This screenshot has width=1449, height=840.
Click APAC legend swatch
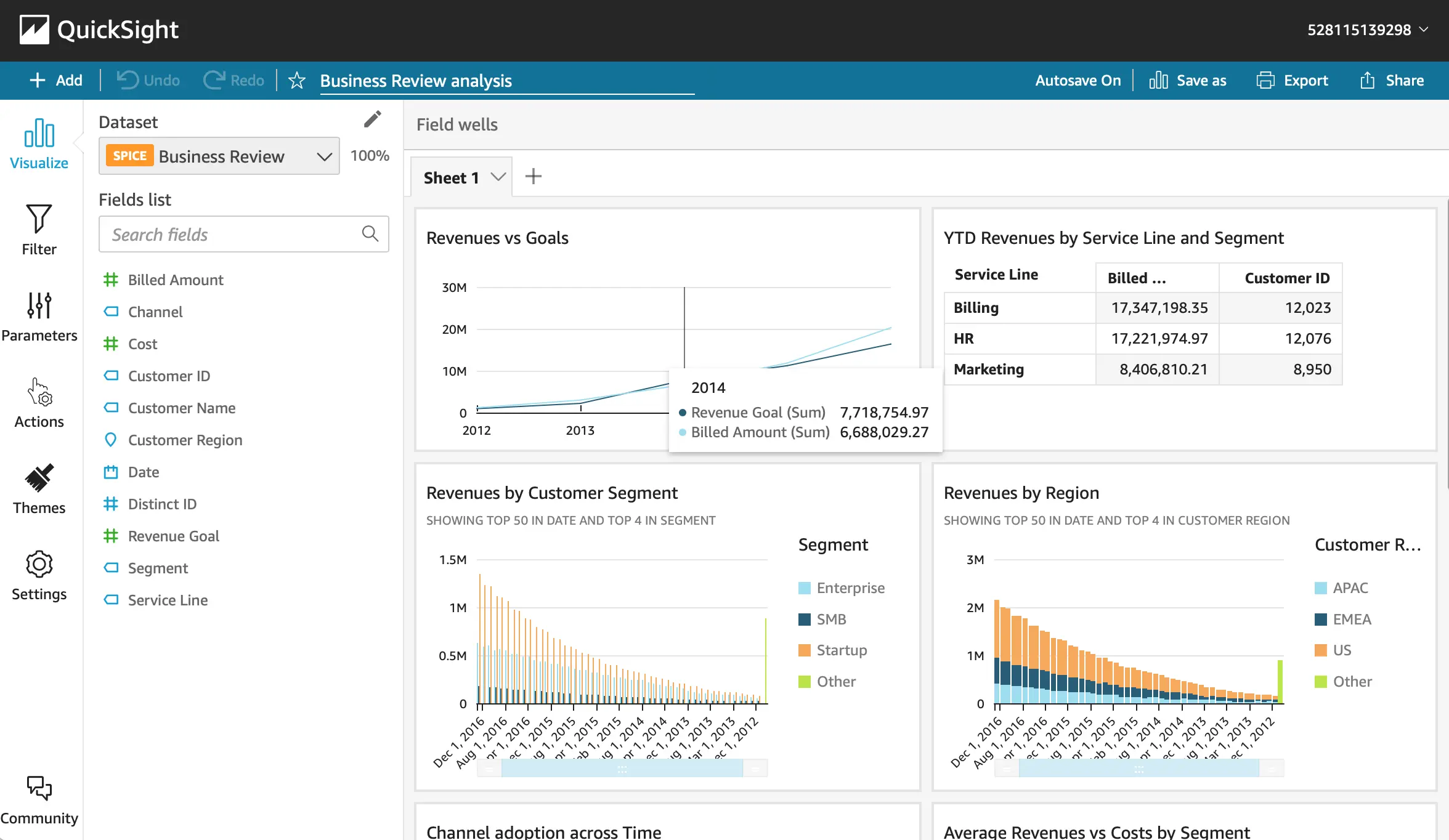coord(1320,588)
